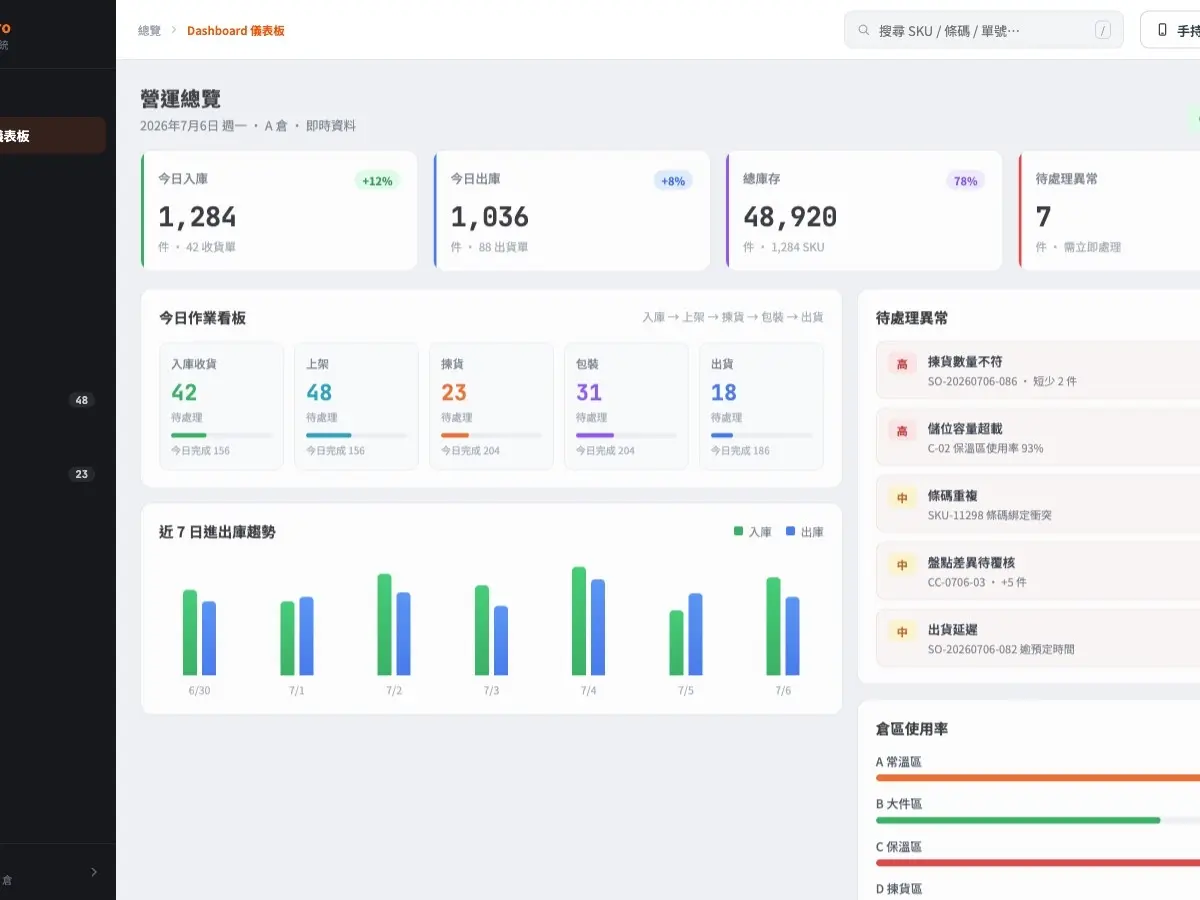Click the 營運總覽 page heading

[181, 99]
